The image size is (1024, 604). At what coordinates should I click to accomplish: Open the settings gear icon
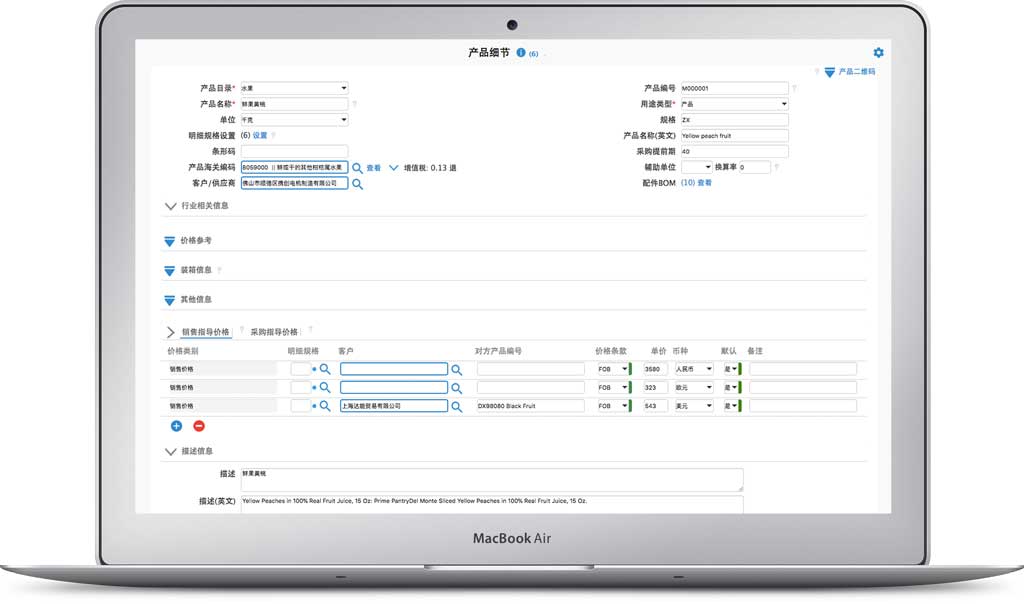tap(878, 53)
